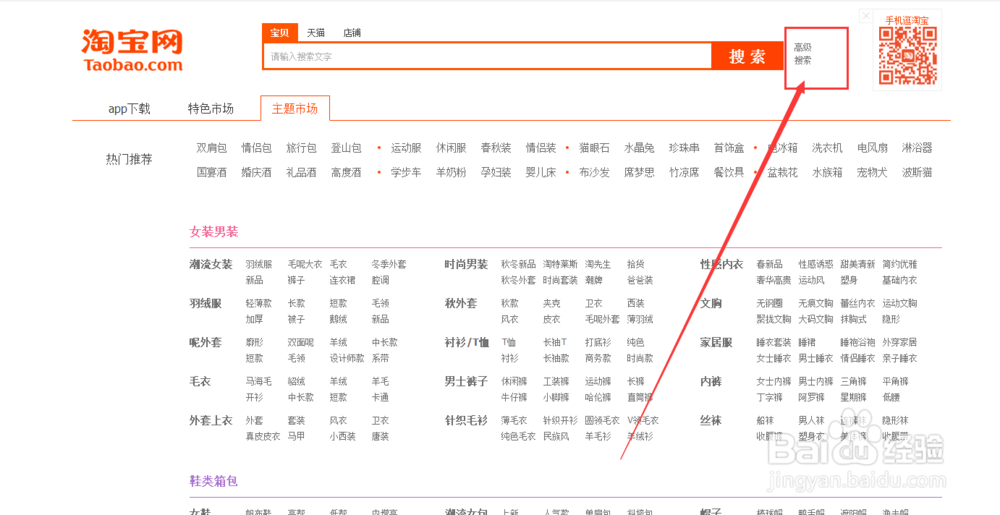Click the 淋浴器 link

(x=917, y=148)
